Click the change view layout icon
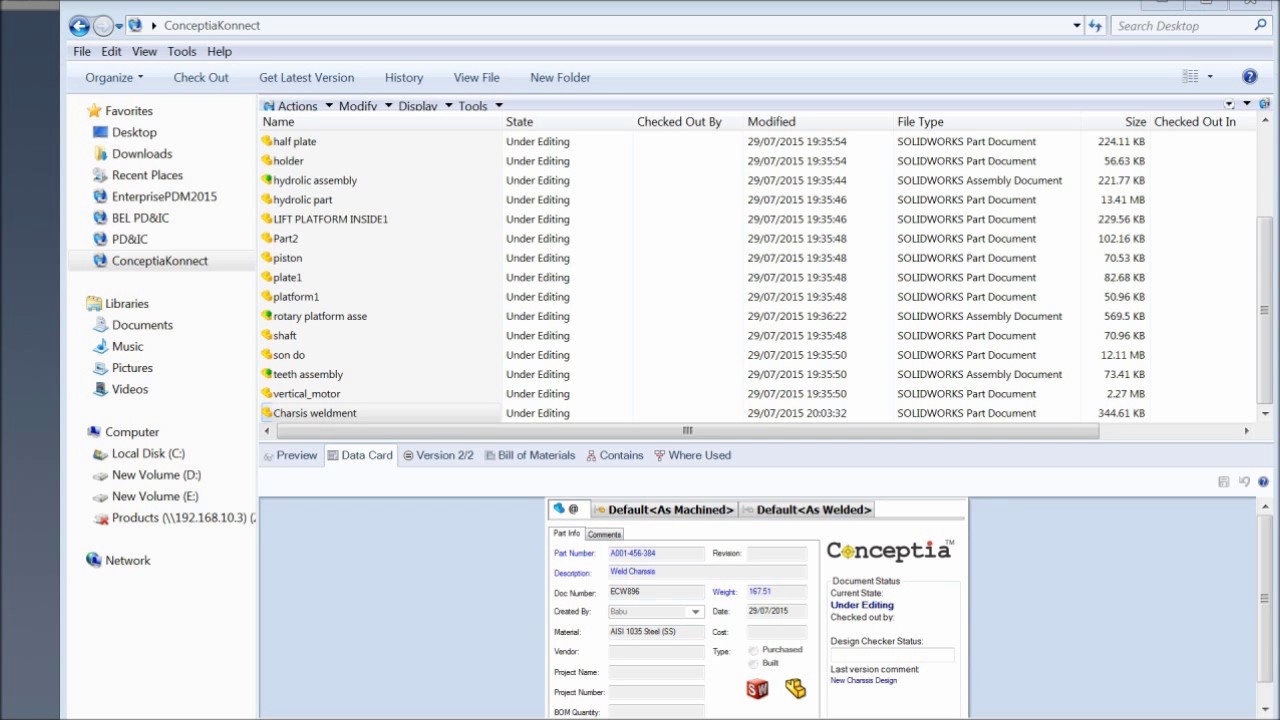The width and height of the screenshot is (1280, 720). [x=1190, y=77]
